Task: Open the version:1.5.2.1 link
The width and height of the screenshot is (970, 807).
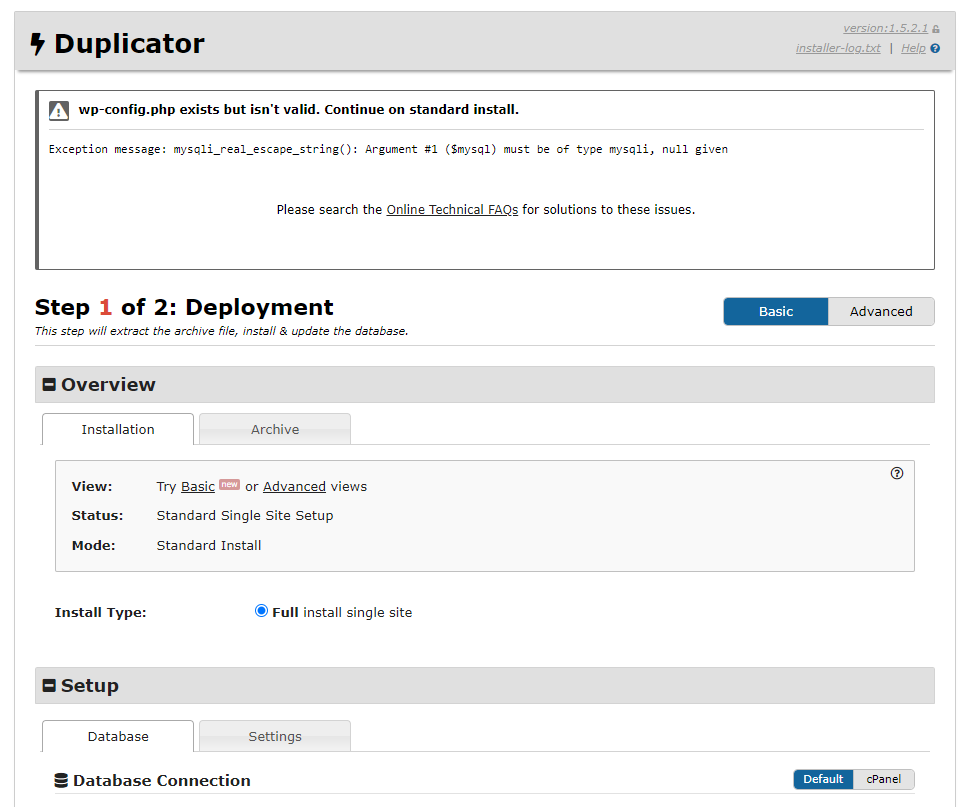Action: tap(885, 28)
